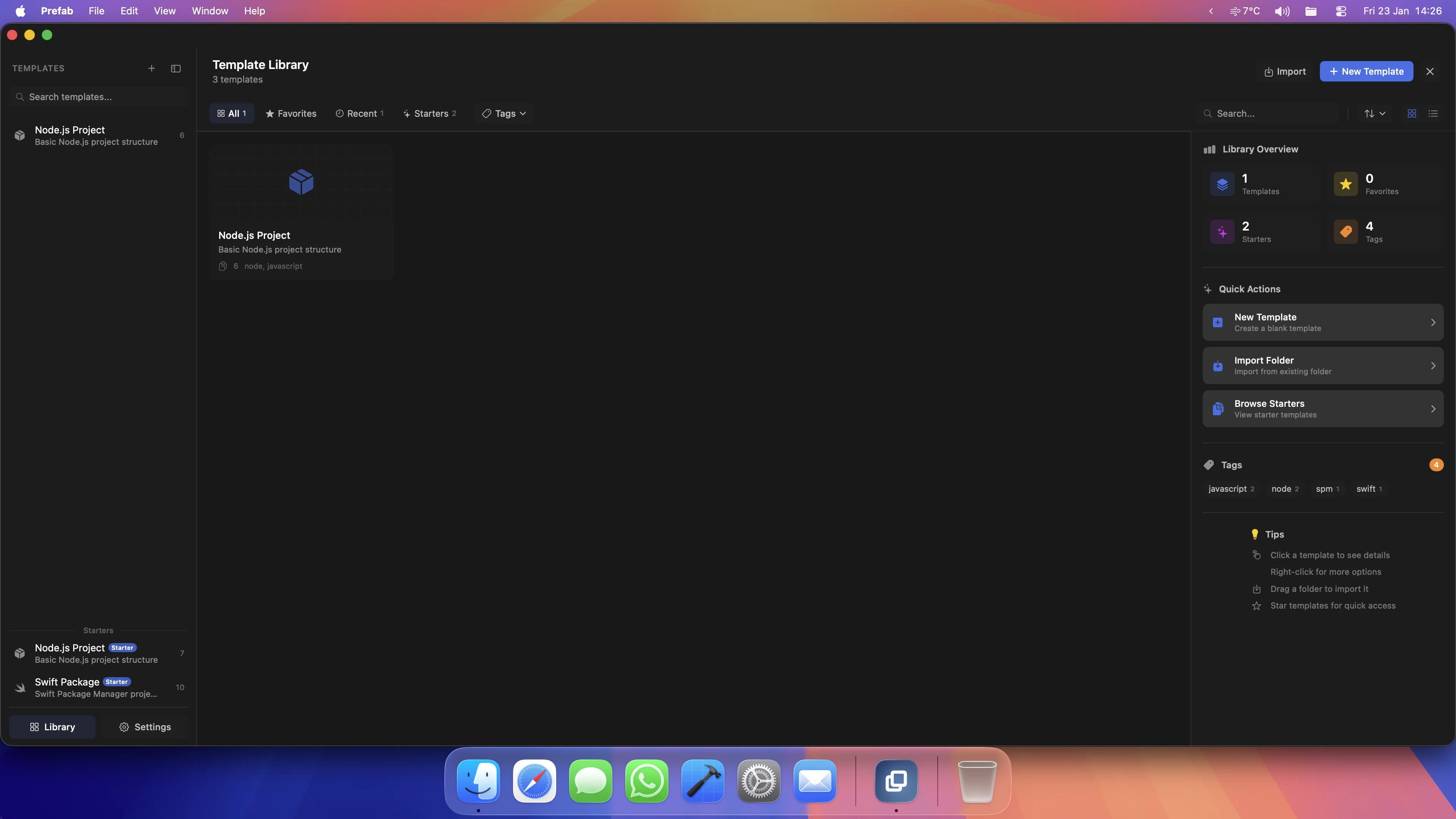Open Settings via the gear icon
Viewport: 1456px width, 819px height.
click(x=124, y=728)
